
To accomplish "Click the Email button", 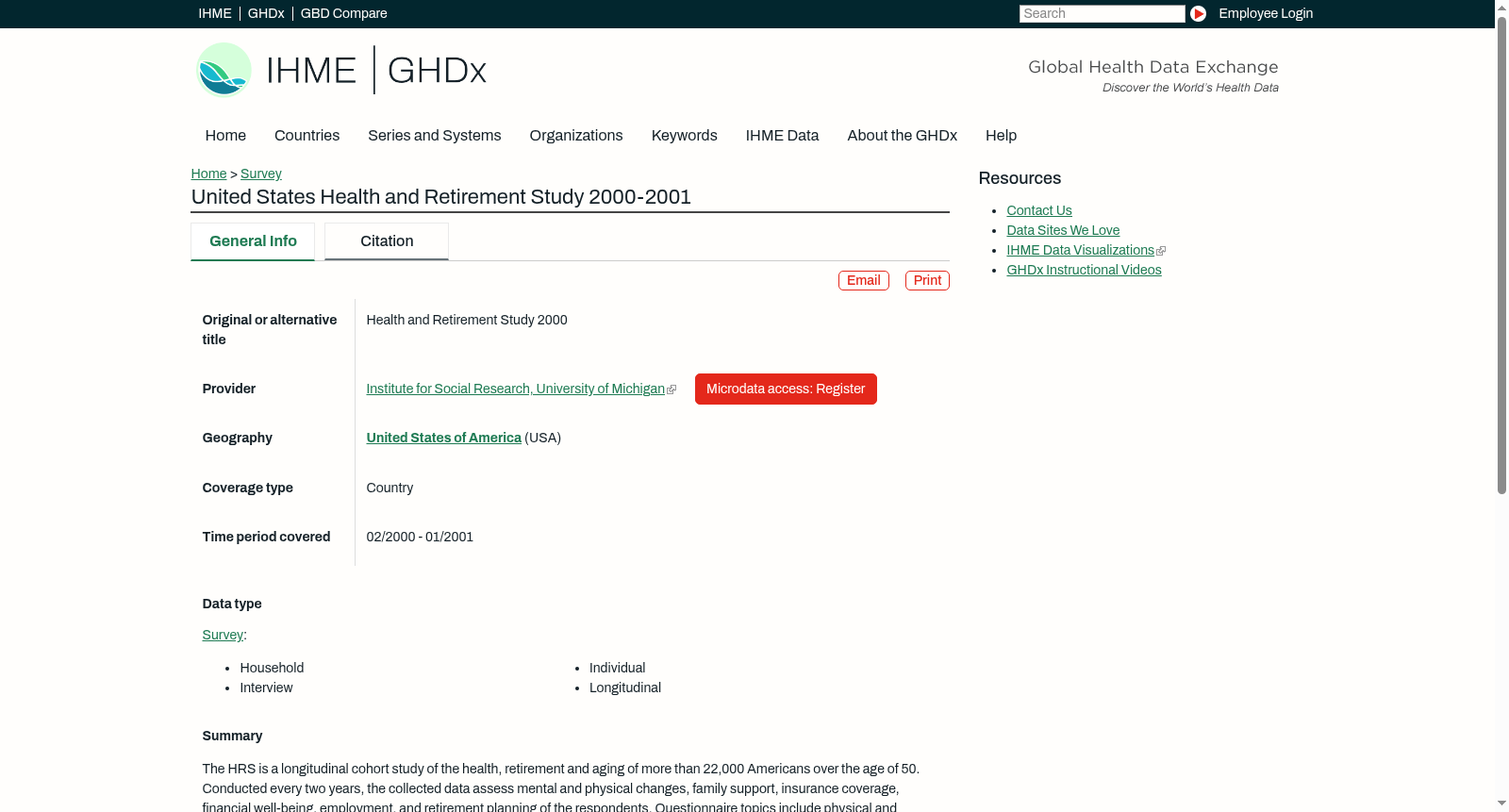I will click(x=864, y=280).
